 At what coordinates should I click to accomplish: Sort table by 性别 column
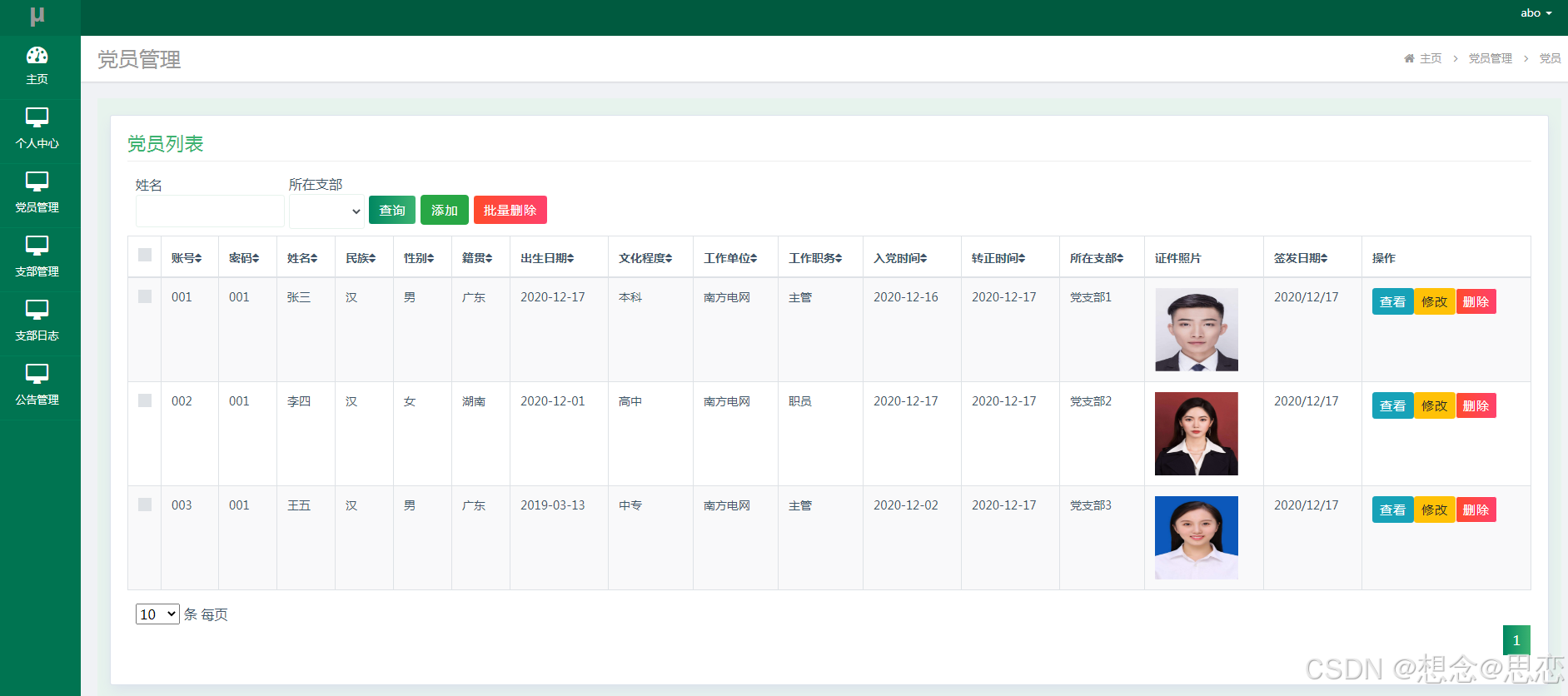(x=419, y=258)
